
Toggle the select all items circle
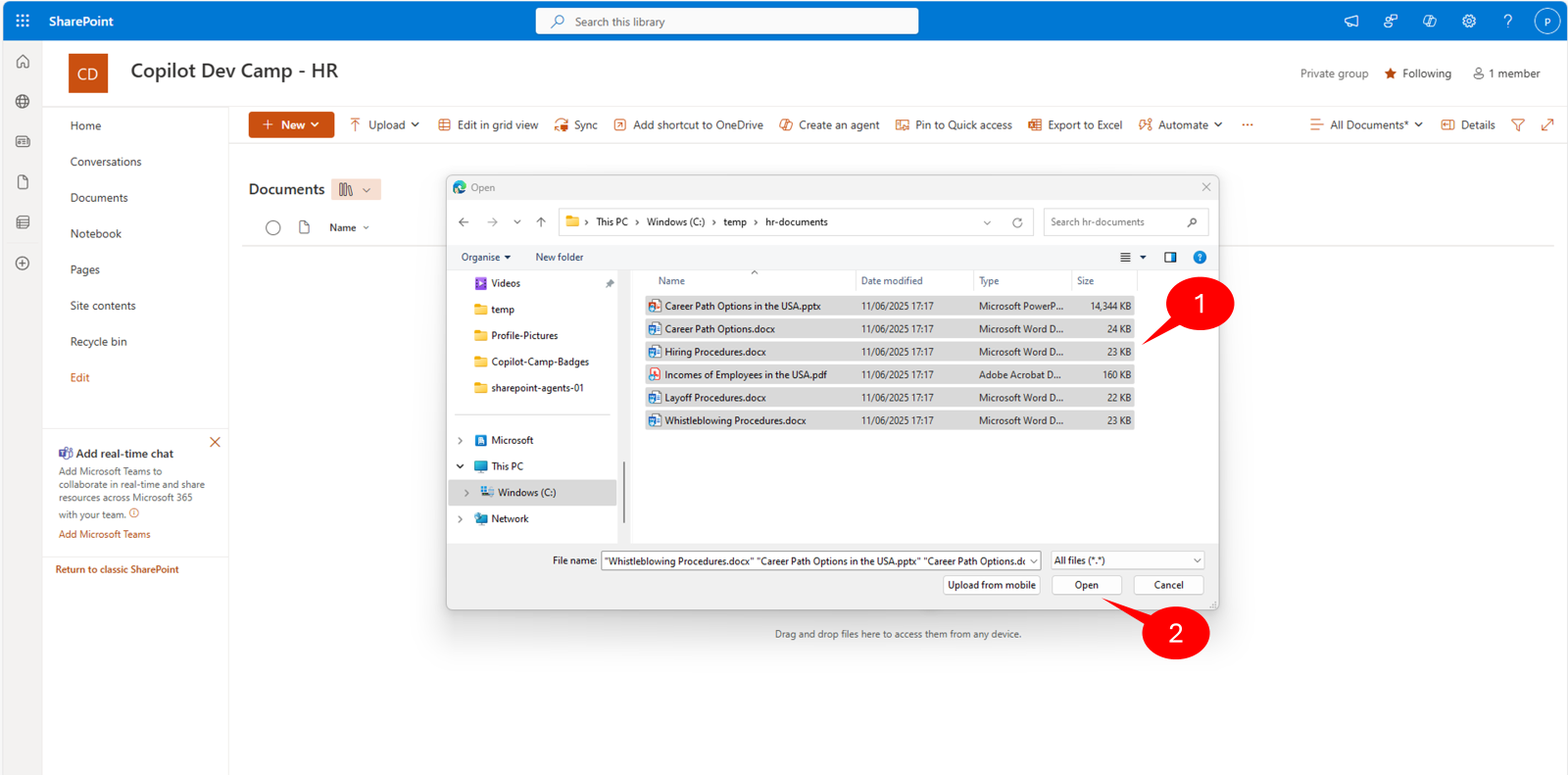coord(273,228)
